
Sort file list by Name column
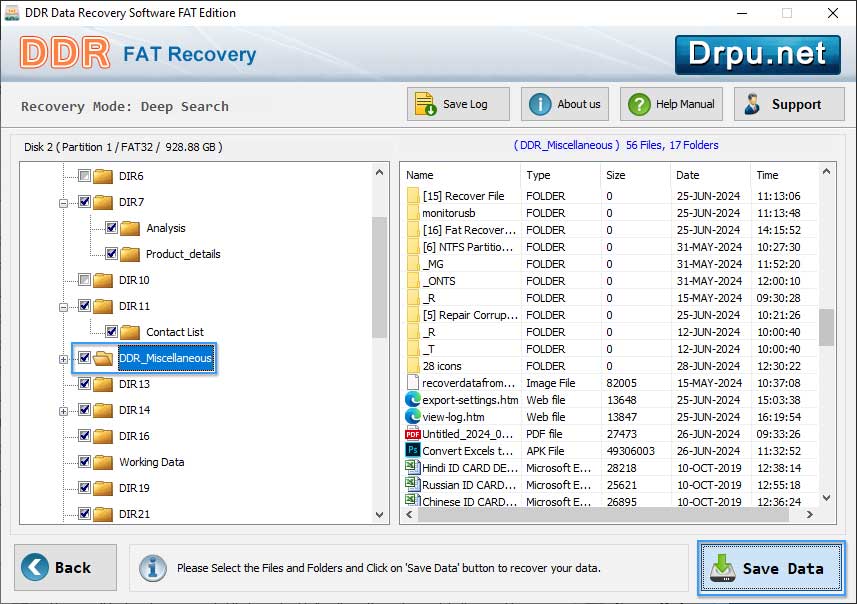[460, 175]
